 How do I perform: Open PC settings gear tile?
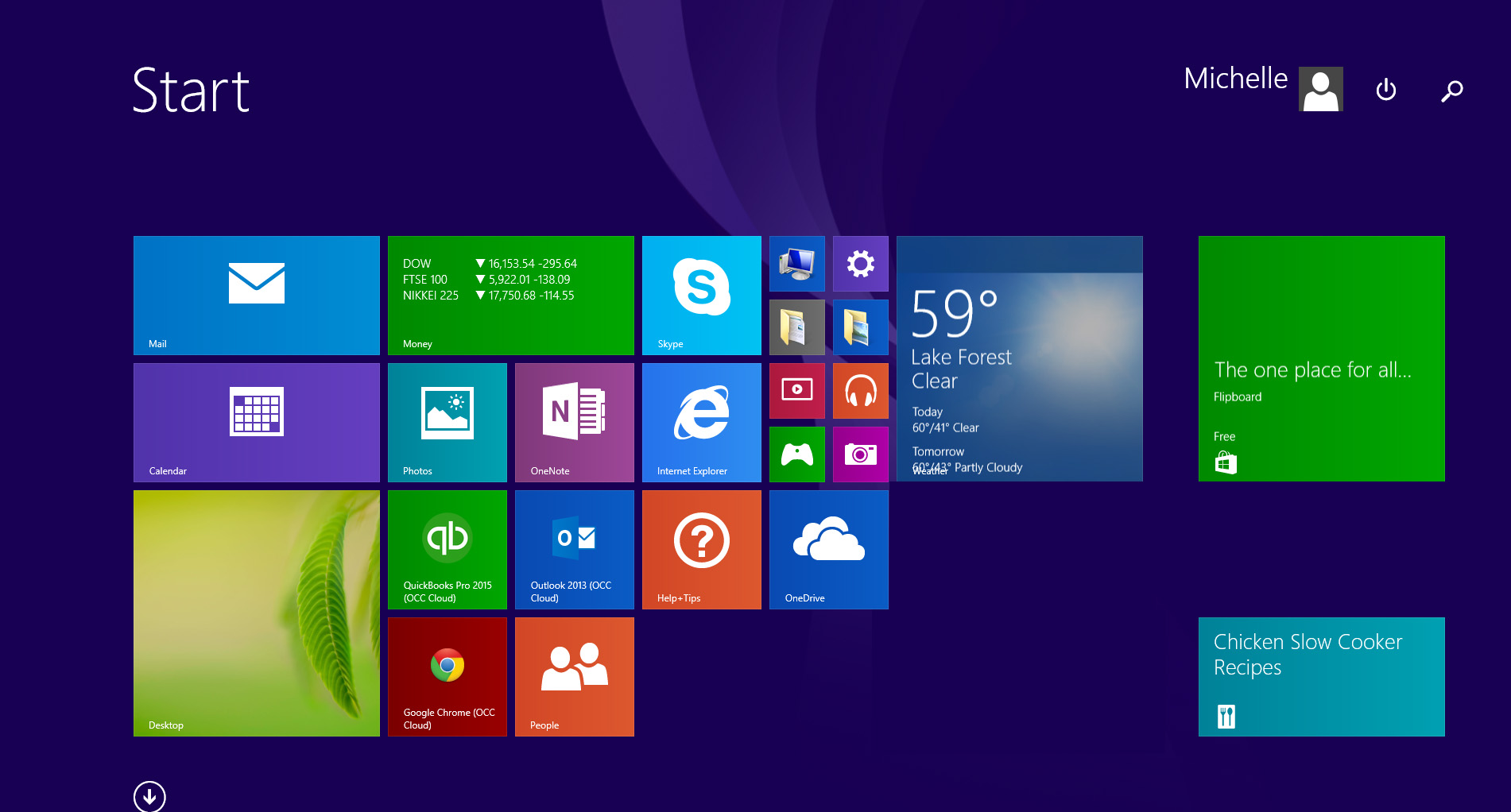(860, 264)
